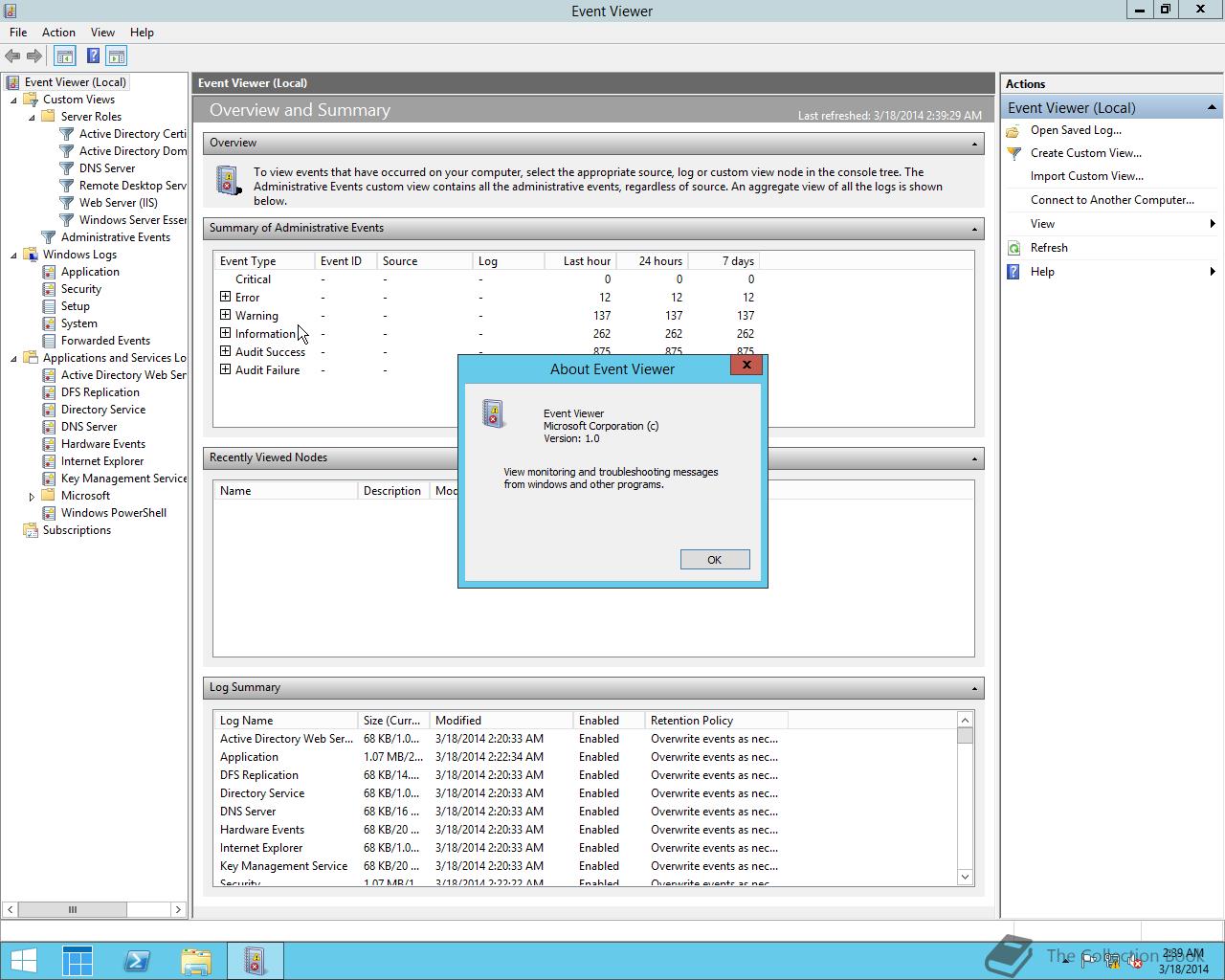Viewport: 1225px width, 980px height.
Task: Collapse the Server Roles tree node
Action: 32,117
